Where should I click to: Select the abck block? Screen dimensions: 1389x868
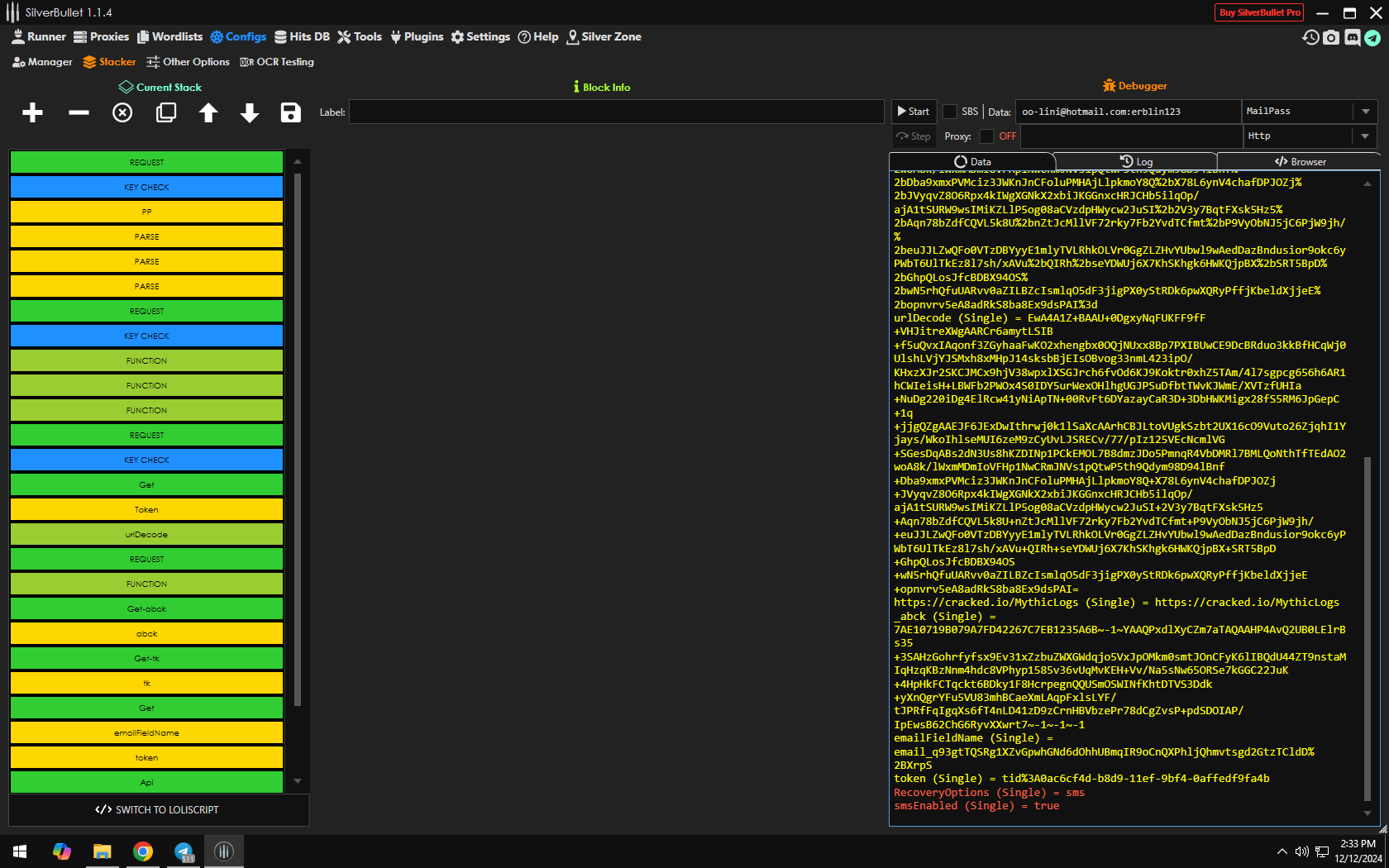click(146, 633)
